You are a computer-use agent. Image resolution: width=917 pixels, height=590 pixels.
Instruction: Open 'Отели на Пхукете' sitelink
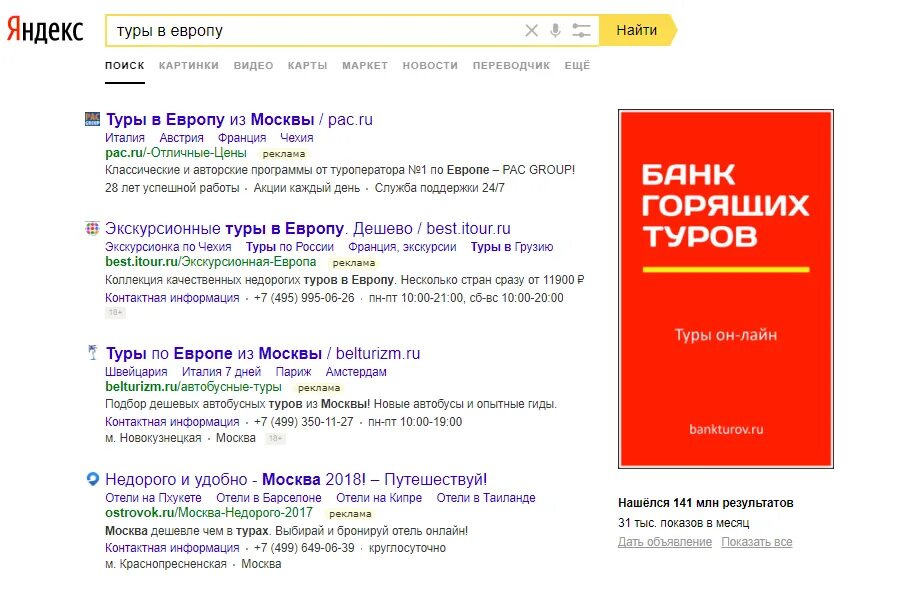click(153, 498)
